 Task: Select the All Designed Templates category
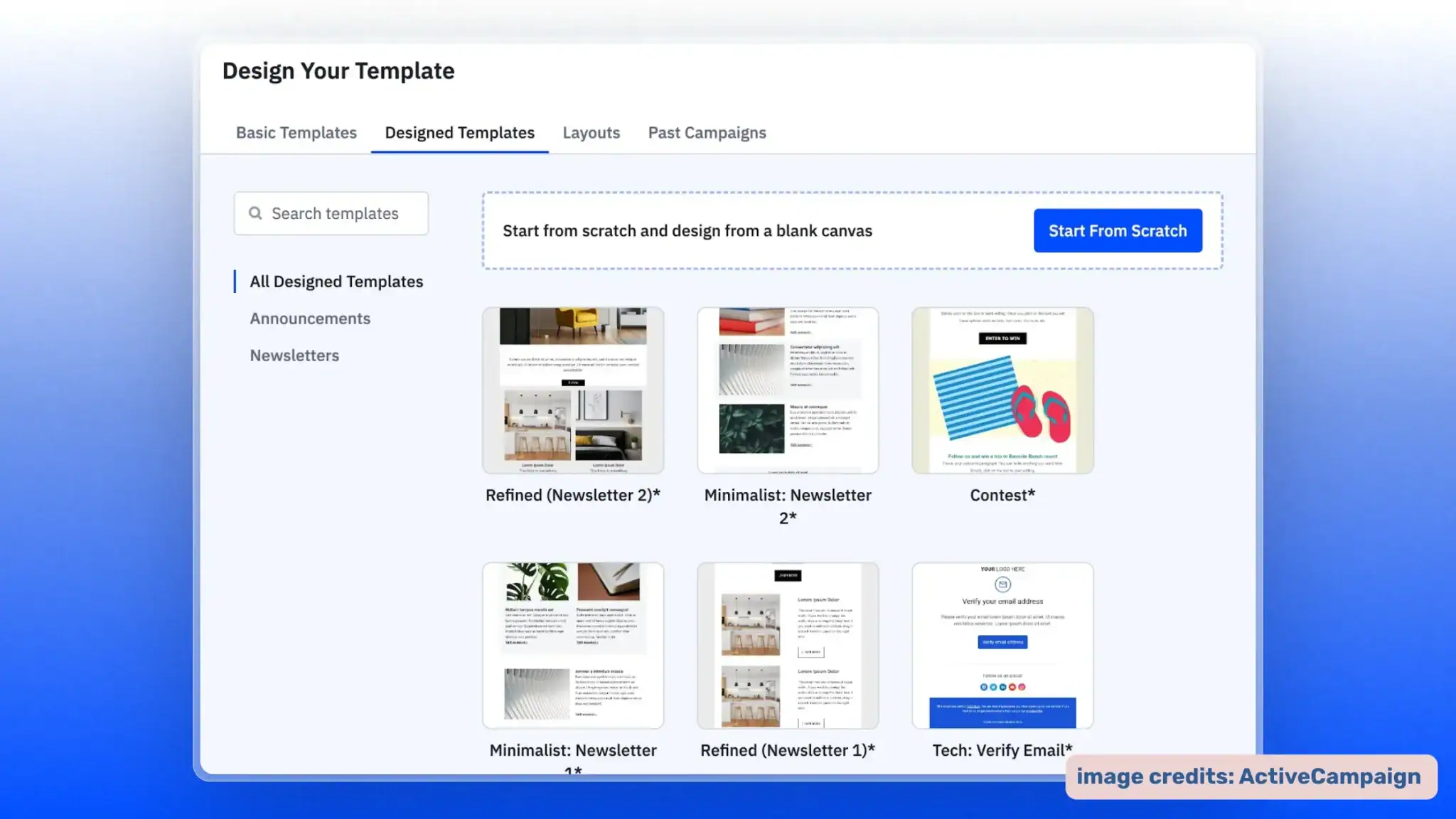[x=336, y=282]
